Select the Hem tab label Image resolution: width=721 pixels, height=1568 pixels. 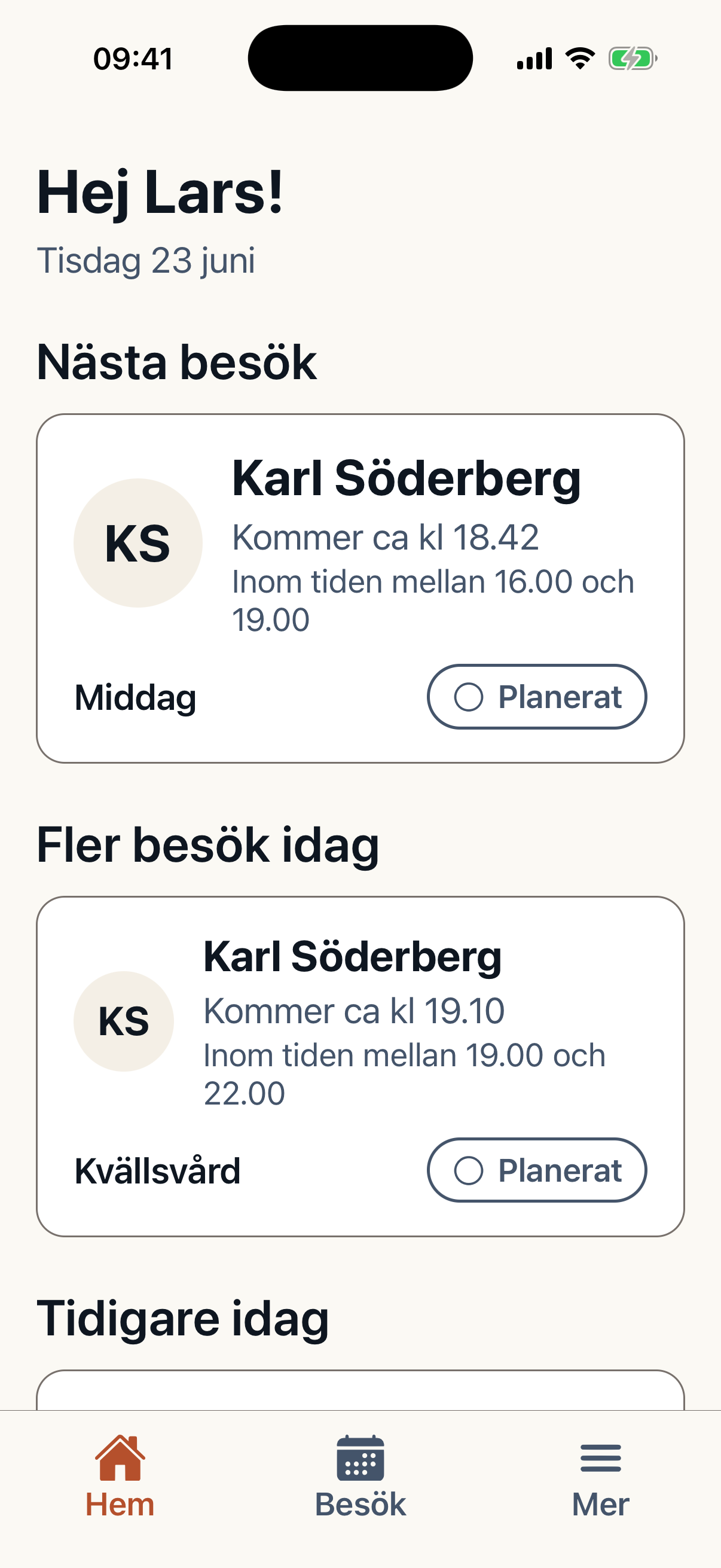[x=120, y=1505]
